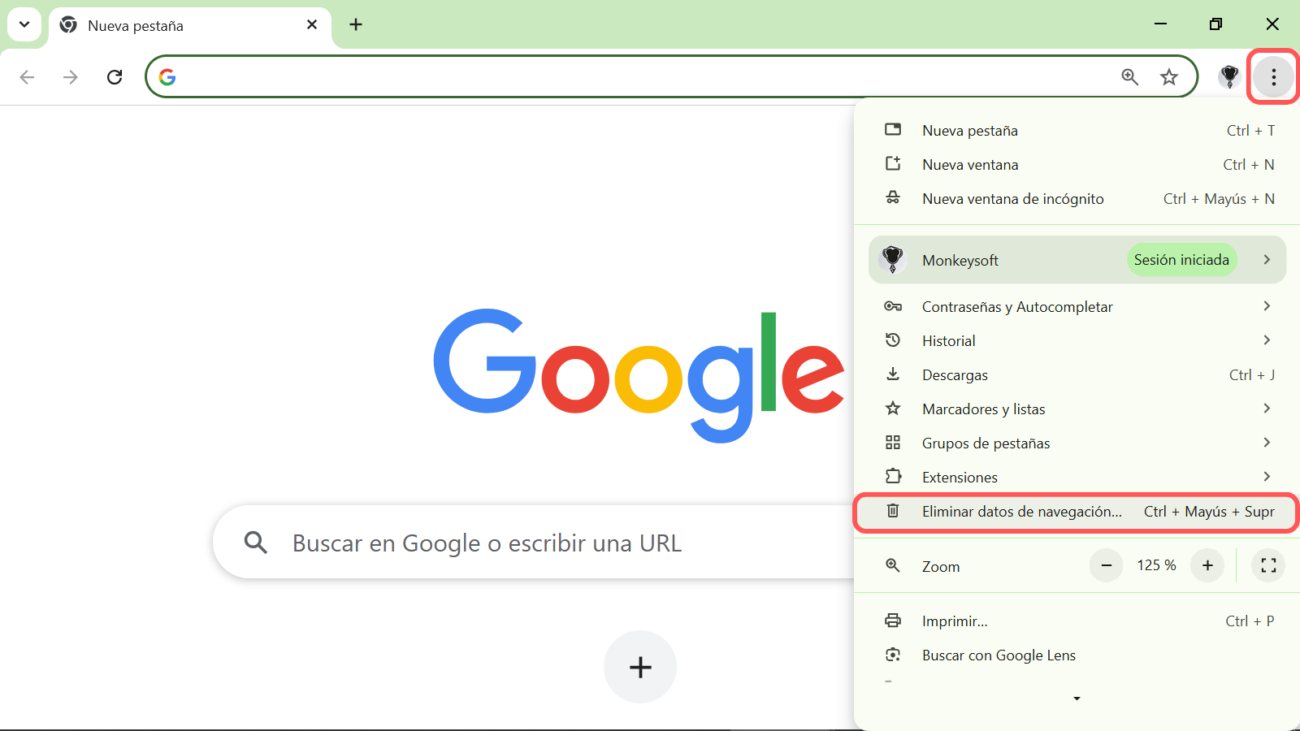Add a shortcut with the round plus button
The height and width of the screenshot is (731, 1300).
[640, 667]
